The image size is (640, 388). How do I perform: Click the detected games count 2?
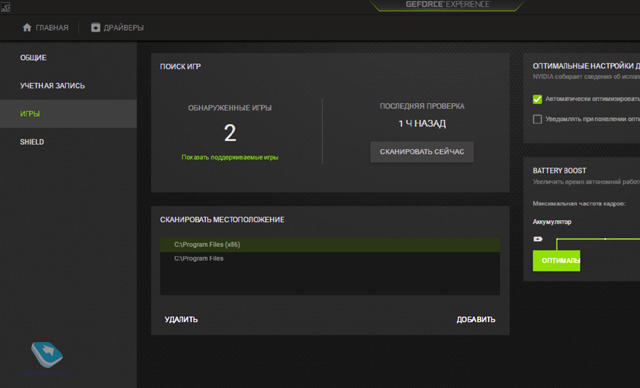click(230, 133)
